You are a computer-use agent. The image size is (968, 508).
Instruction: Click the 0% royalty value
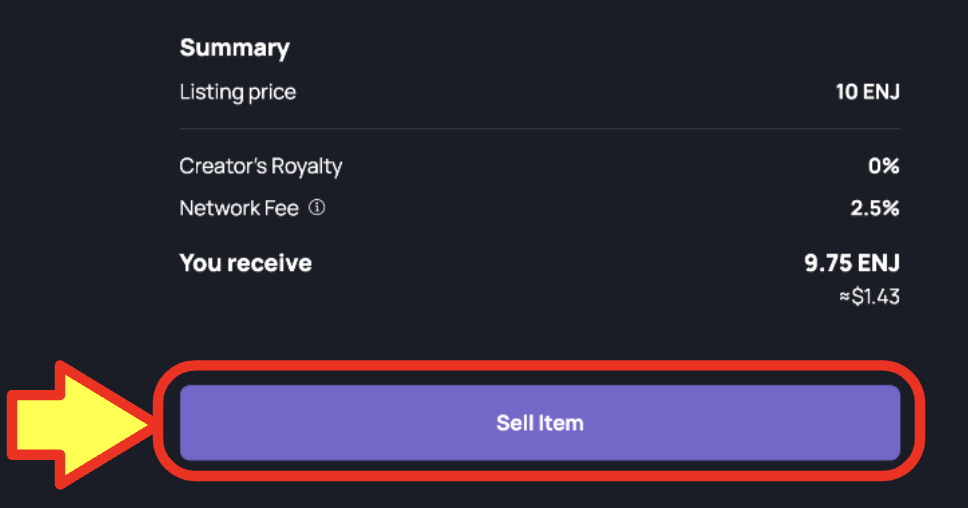(883, 166)
